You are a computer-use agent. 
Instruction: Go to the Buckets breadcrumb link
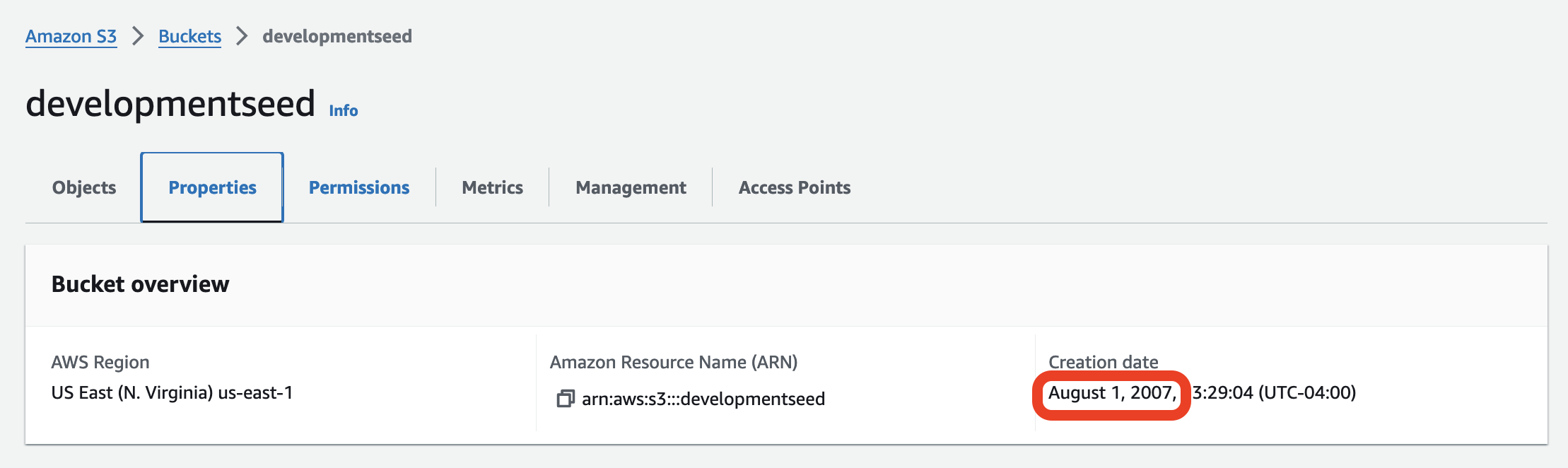(x=189, y=36)
